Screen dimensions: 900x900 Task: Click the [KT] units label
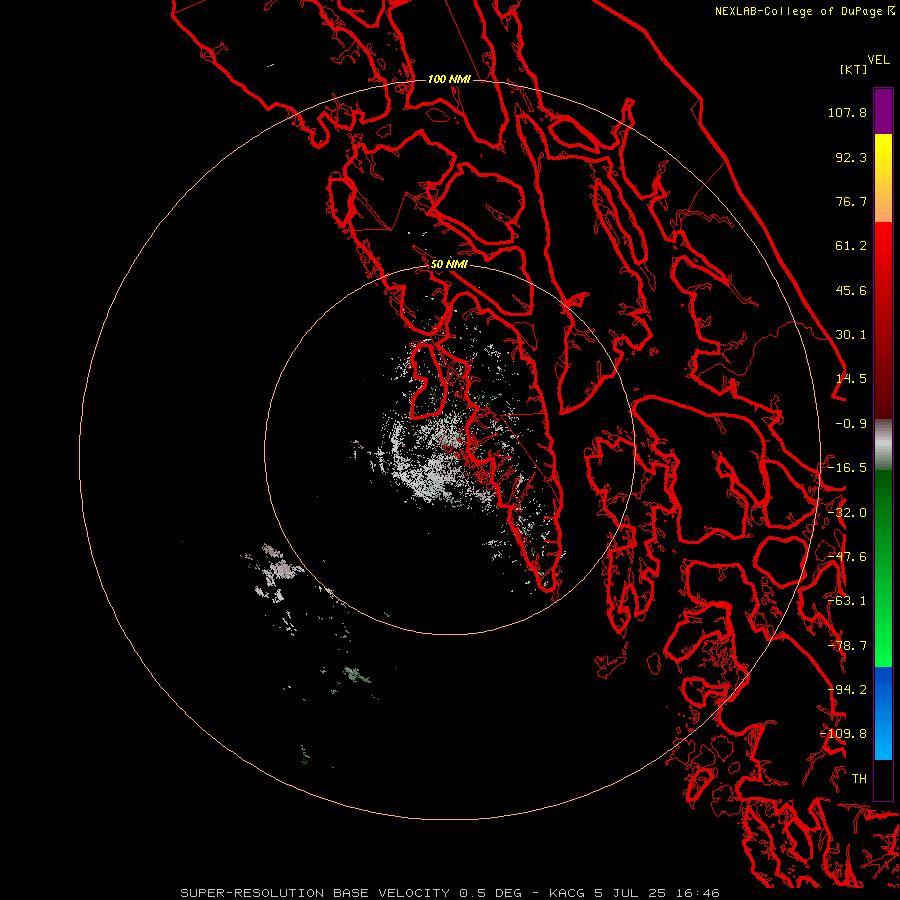854,69
